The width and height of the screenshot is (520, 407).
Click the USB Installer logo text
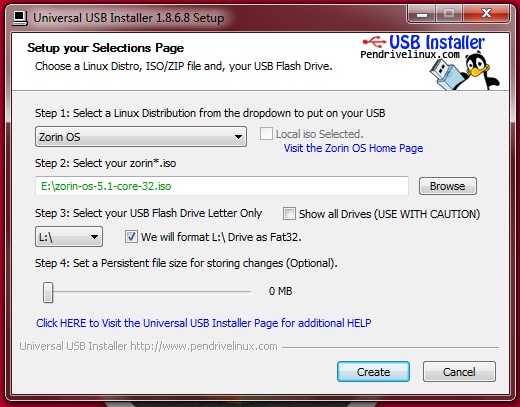coord(437,42)
